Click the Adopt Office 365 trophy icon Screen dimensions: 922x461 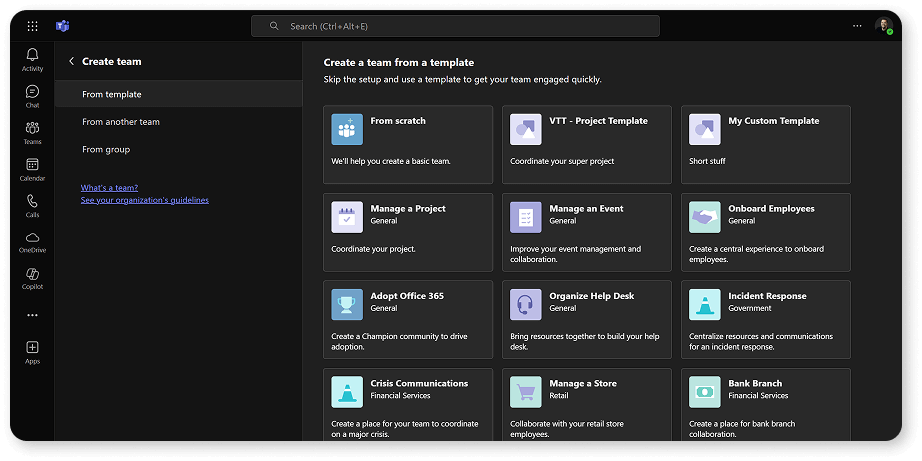pyautogui.click(x=347, y=305)
